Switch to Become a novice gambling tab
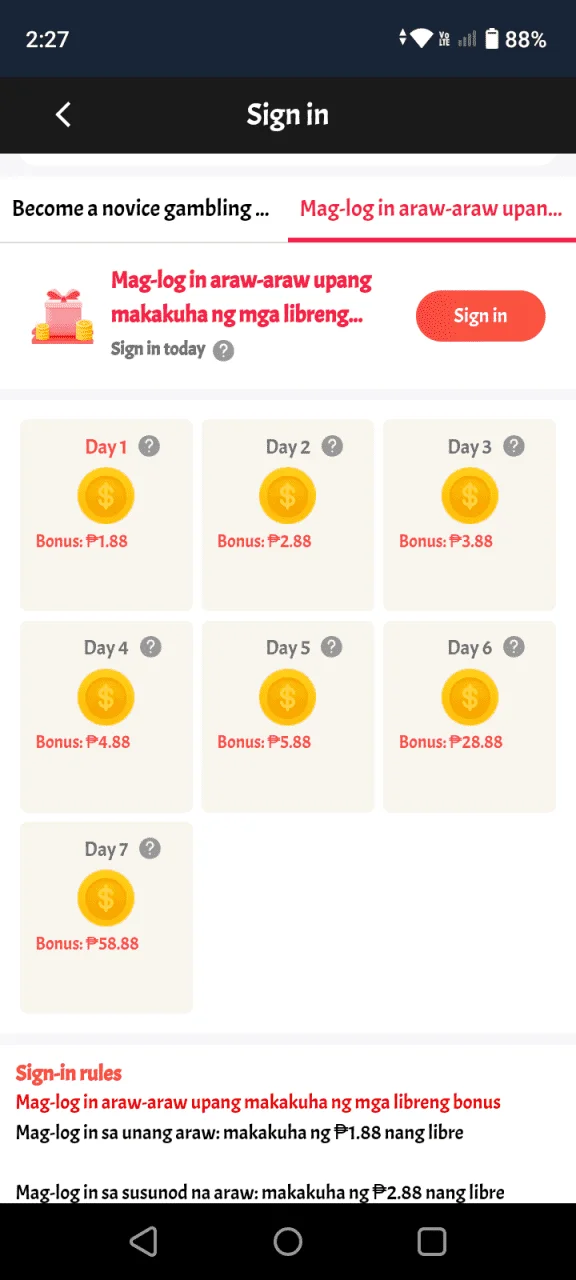 [x=141, y=208]
